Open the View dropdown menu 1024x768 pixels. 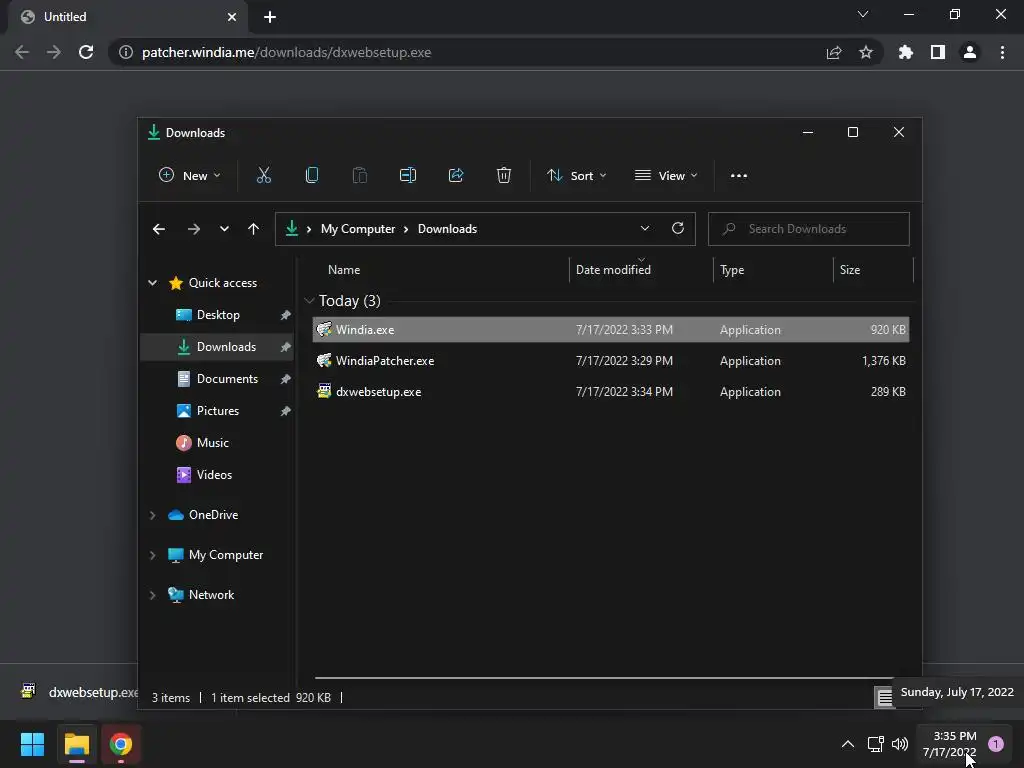666,175
